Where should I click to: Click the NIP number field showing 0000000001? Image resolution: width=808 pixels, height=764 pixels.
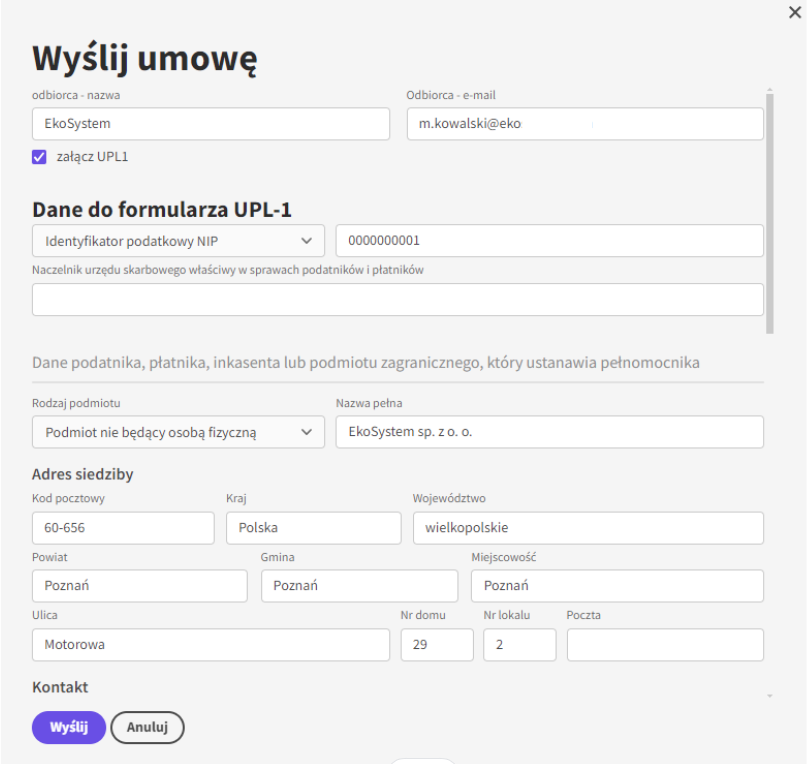pos(549,241)
